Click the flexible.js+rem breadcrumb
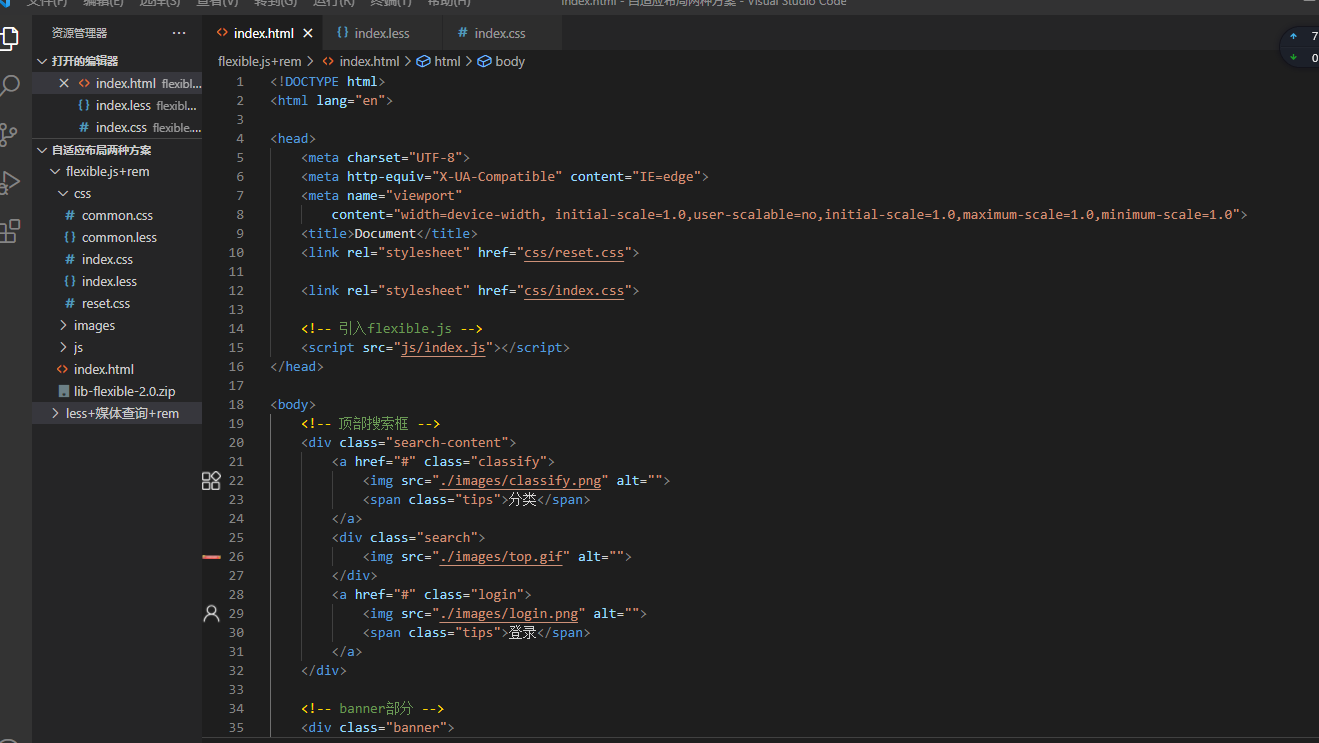 tap(260, 61)
